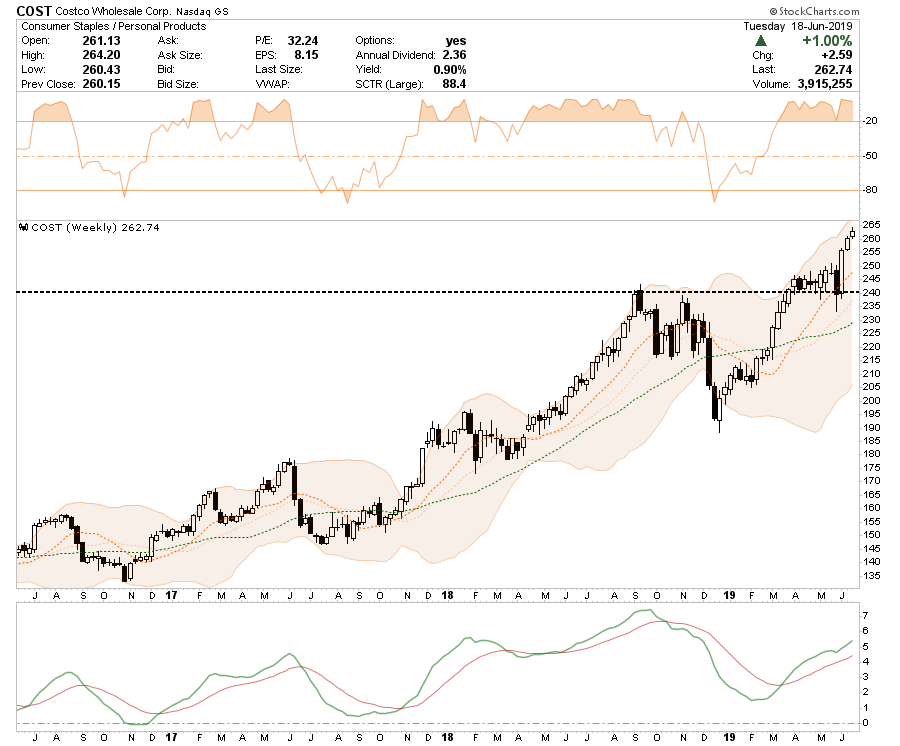900x746 pixels.
Task: Click the Yield value 0.90%
Action: click(x=449, y=69)
